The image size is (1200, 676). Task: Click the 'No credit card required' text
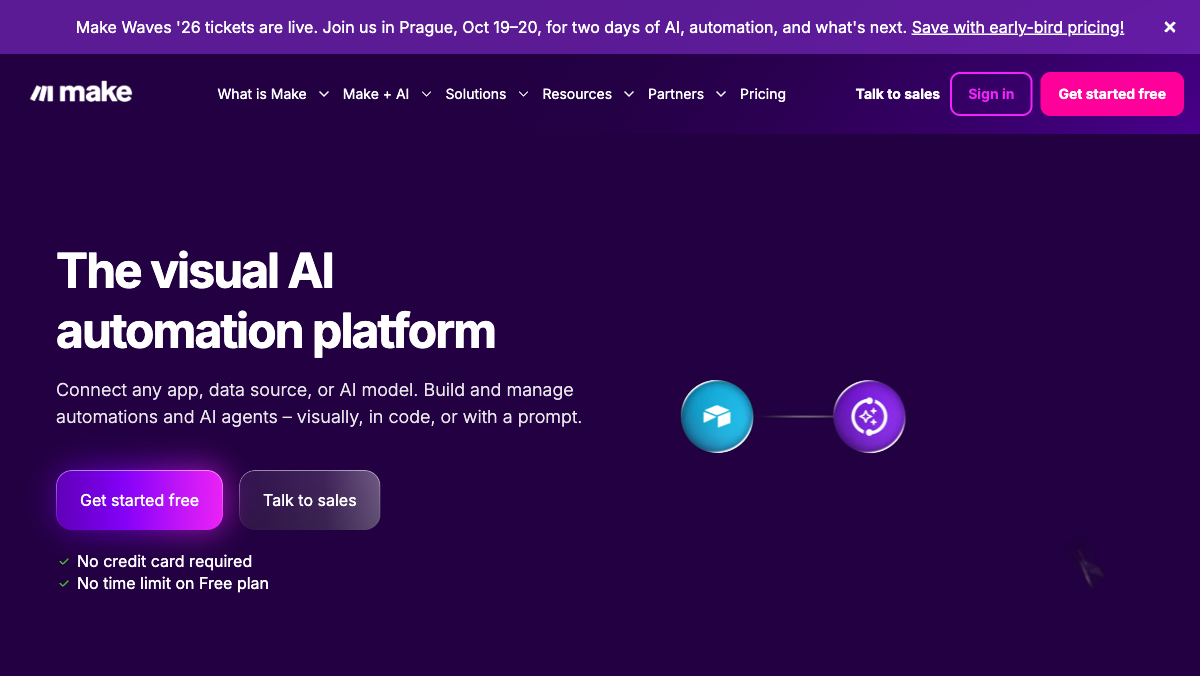[164, 562]
